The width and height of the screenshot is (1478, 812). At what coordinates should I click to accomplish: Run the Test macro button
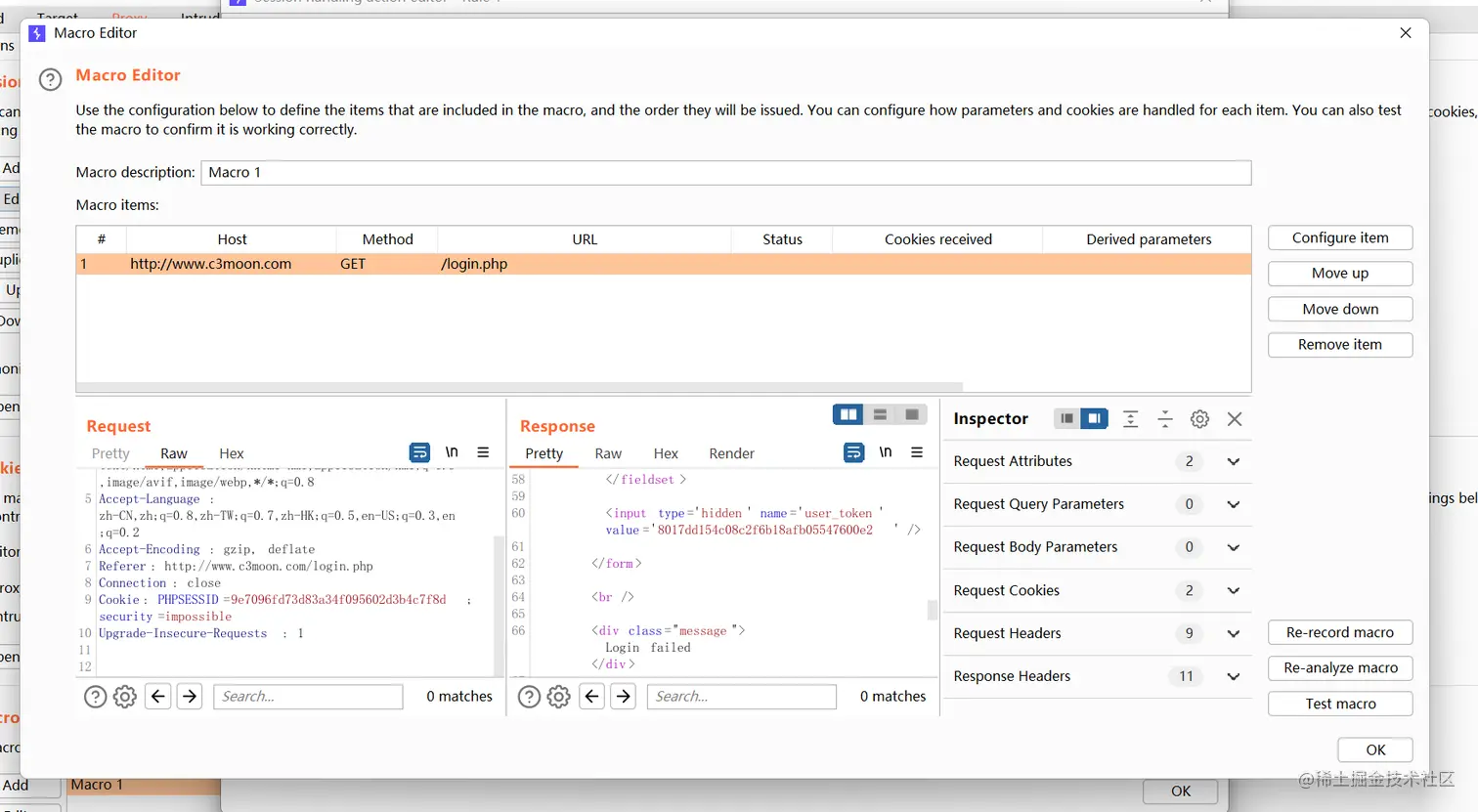[1340, 704]
